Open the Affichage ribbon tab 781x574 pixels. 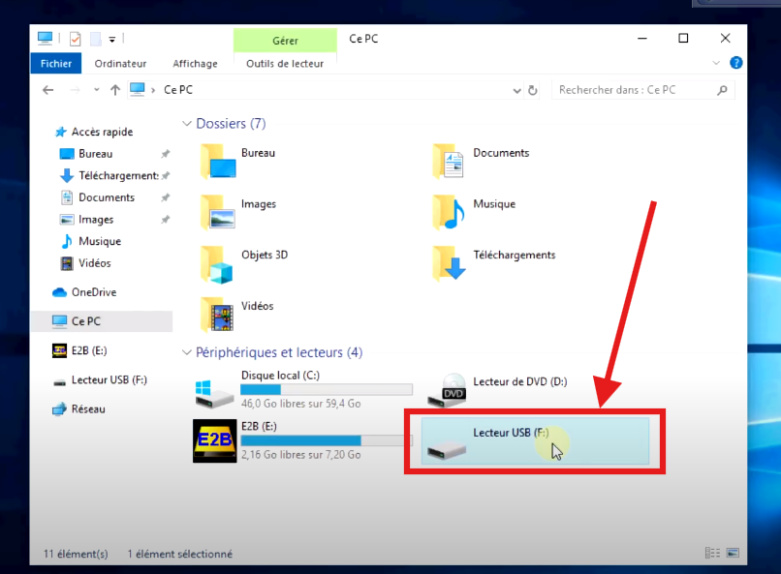195,64
